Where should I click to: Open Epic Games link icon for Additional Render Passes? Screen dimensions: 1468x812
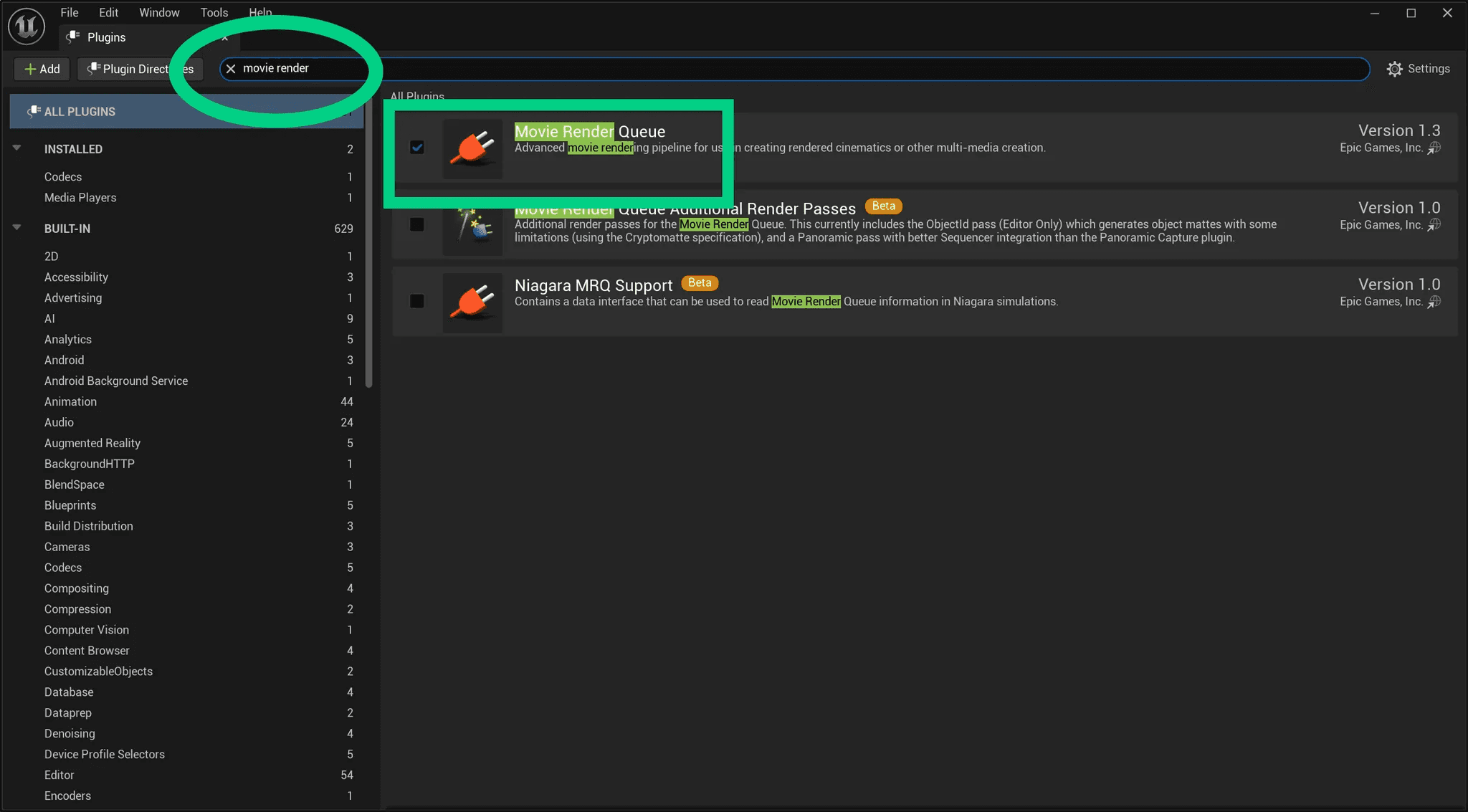(1434, 225)
